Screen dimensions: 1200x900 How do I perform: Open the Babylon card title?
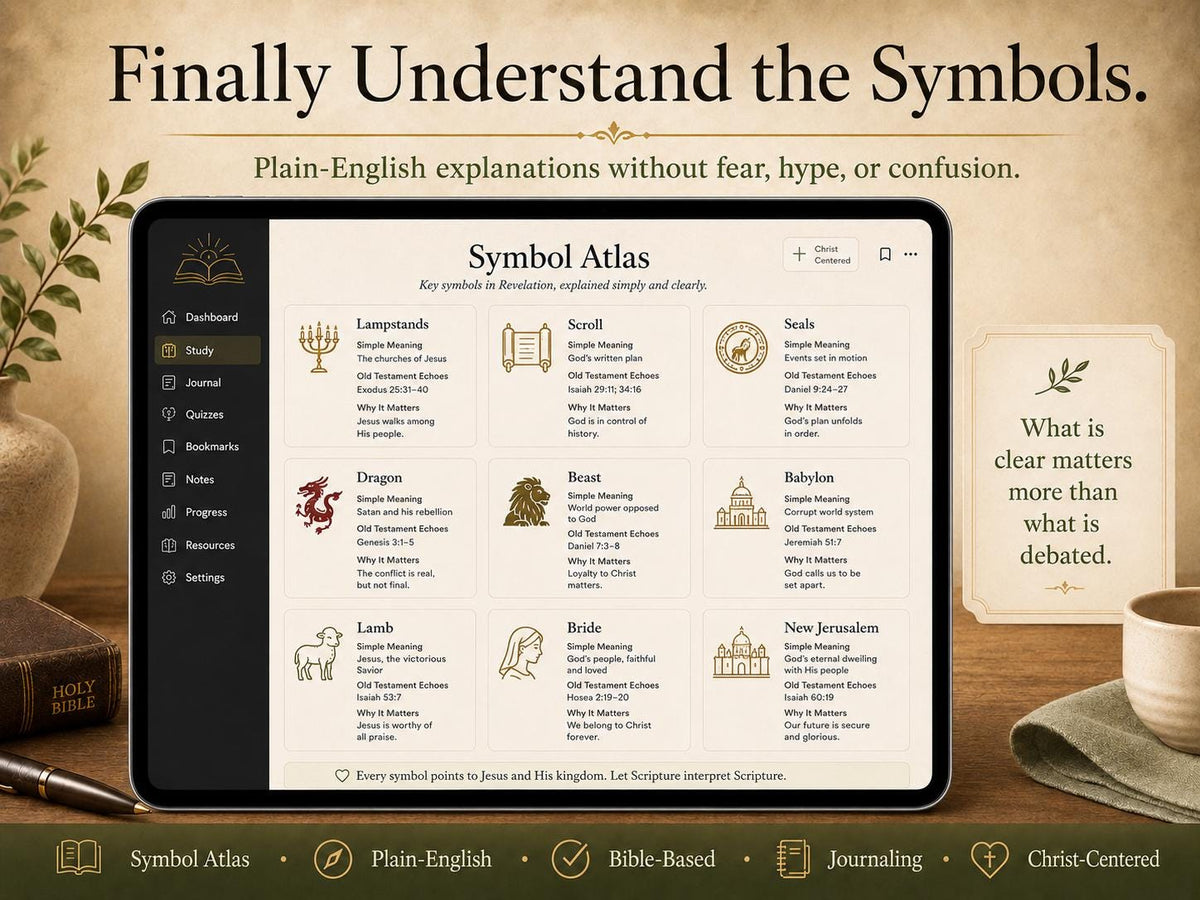[x=809, y=478]
